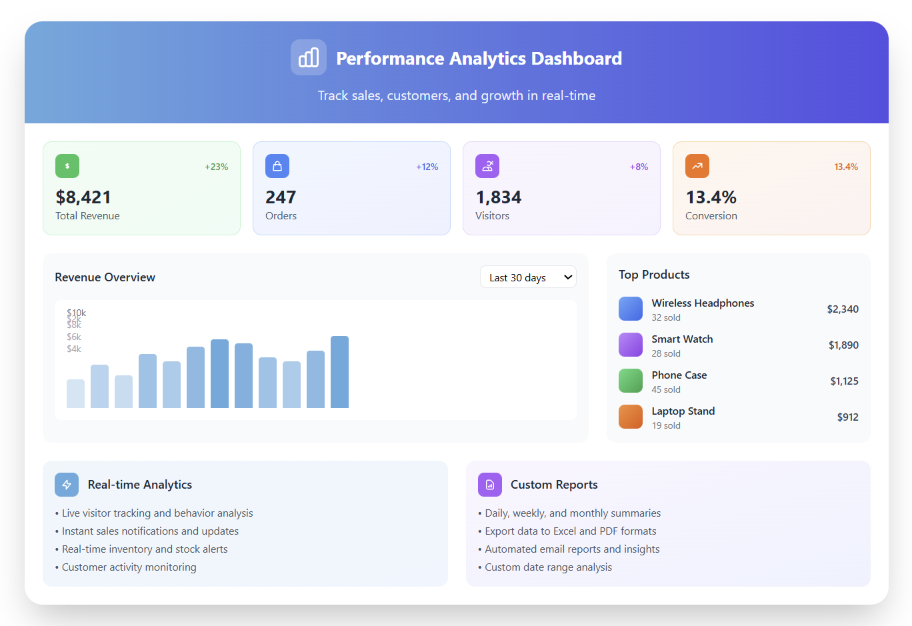Screen dimensions: 912x626
Task: Select the green Phone Case product thumbnail
Action: point(630,381)
